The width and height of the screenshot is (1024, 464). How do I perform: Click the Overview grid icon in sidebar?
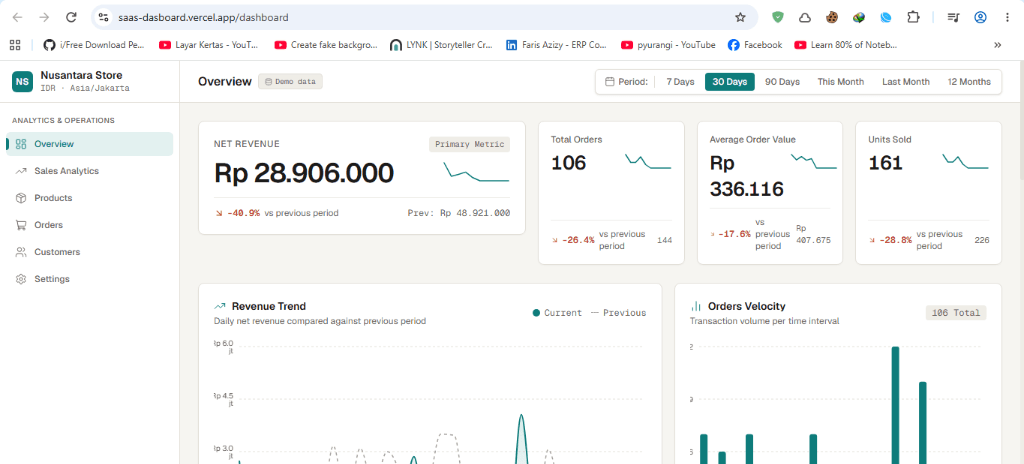[21, 144]
